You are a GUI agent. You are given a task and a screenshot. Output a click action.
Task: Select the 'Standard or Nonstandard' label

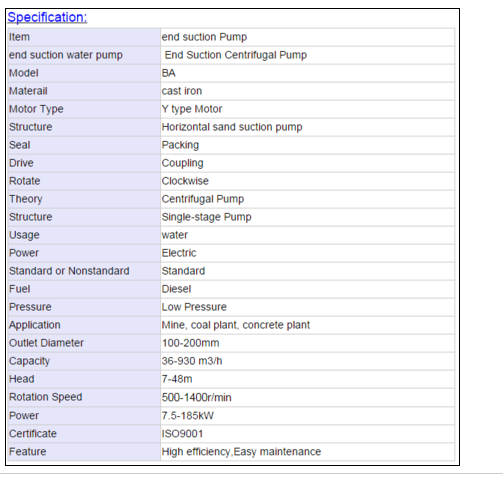tap(69, 271)
